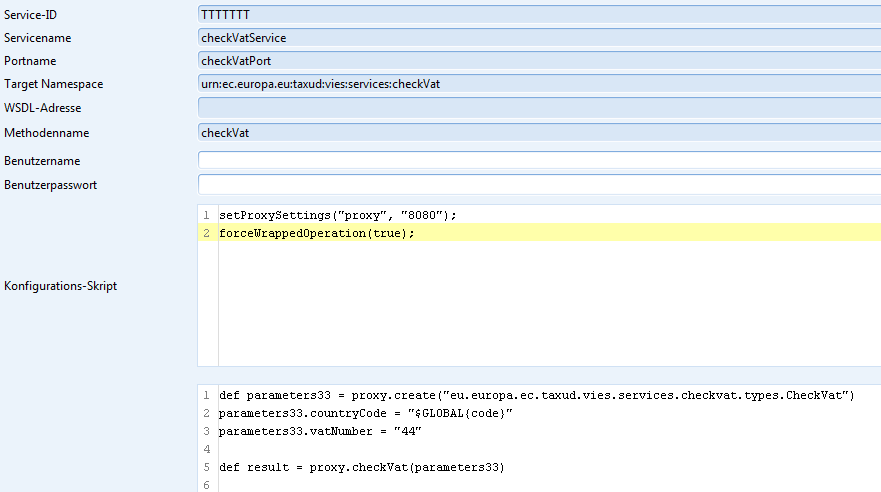Place cursor on the setProxySettings script line

(x=338, y=215)
